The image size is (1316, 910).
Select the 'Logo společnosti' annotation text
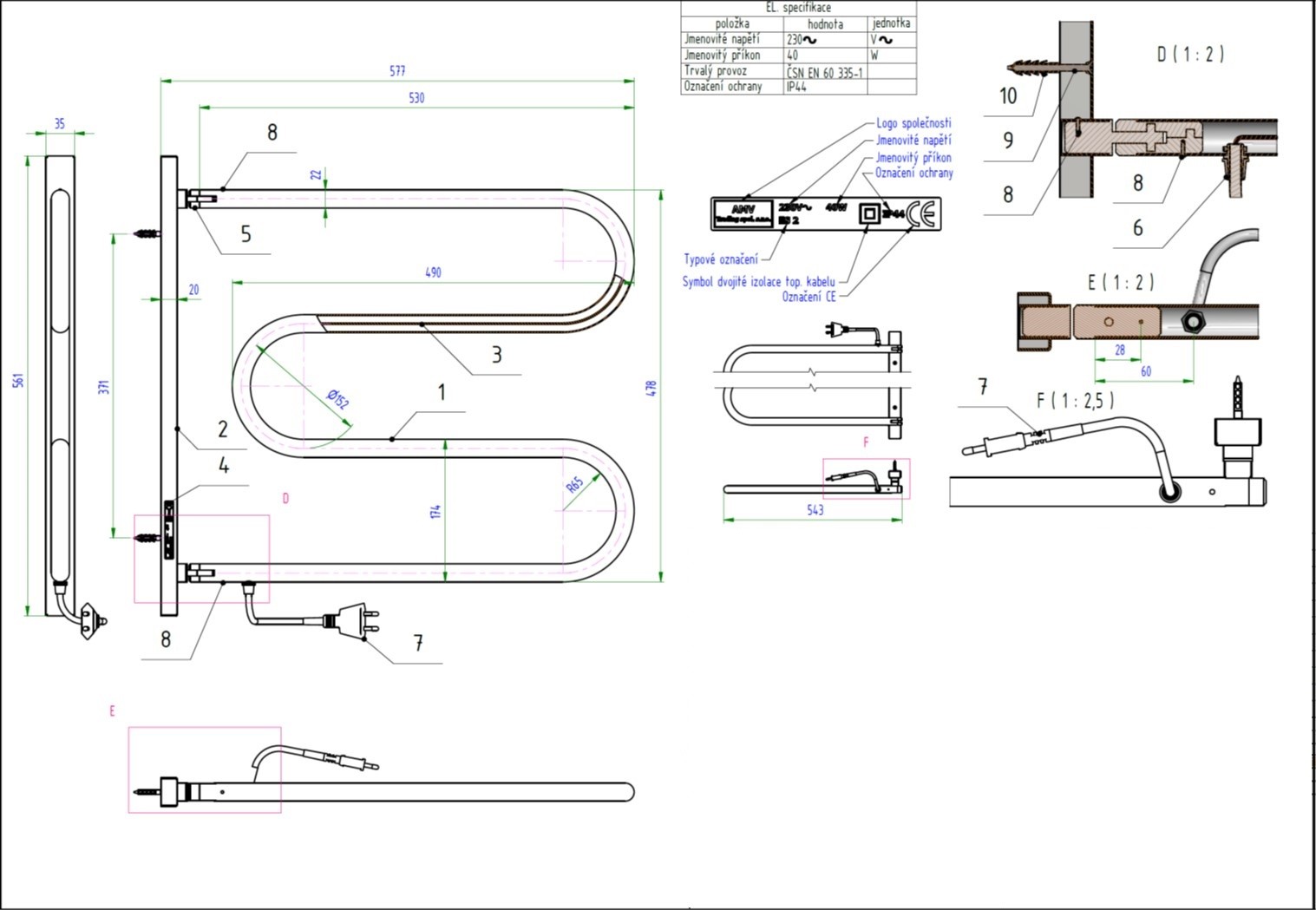[x=913, y=123]
